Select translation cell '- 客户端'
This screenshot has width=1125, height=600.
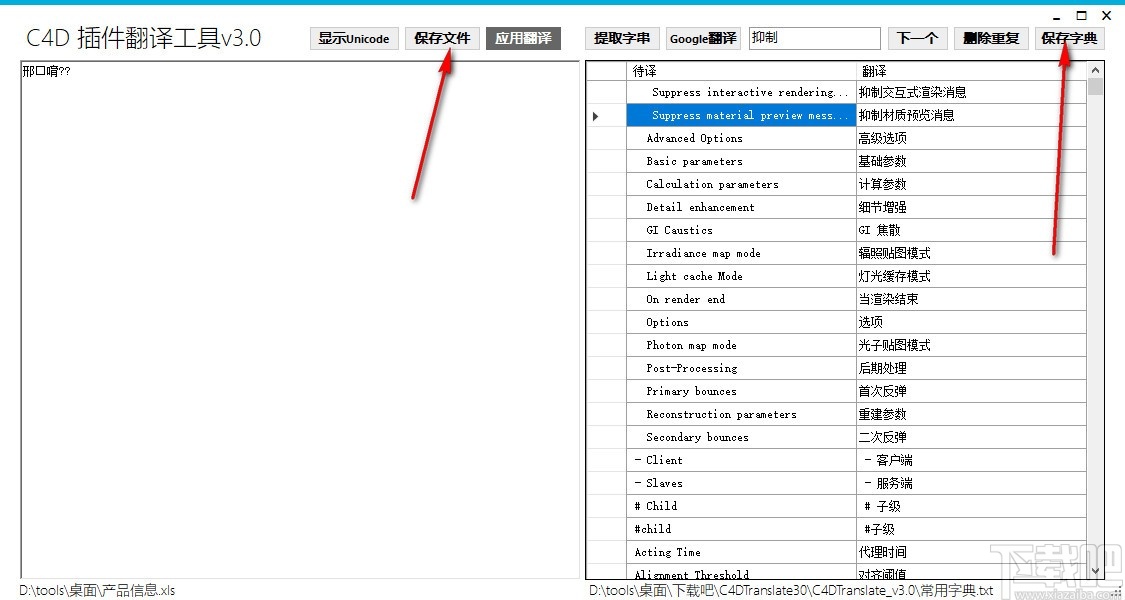coord(971,460)
